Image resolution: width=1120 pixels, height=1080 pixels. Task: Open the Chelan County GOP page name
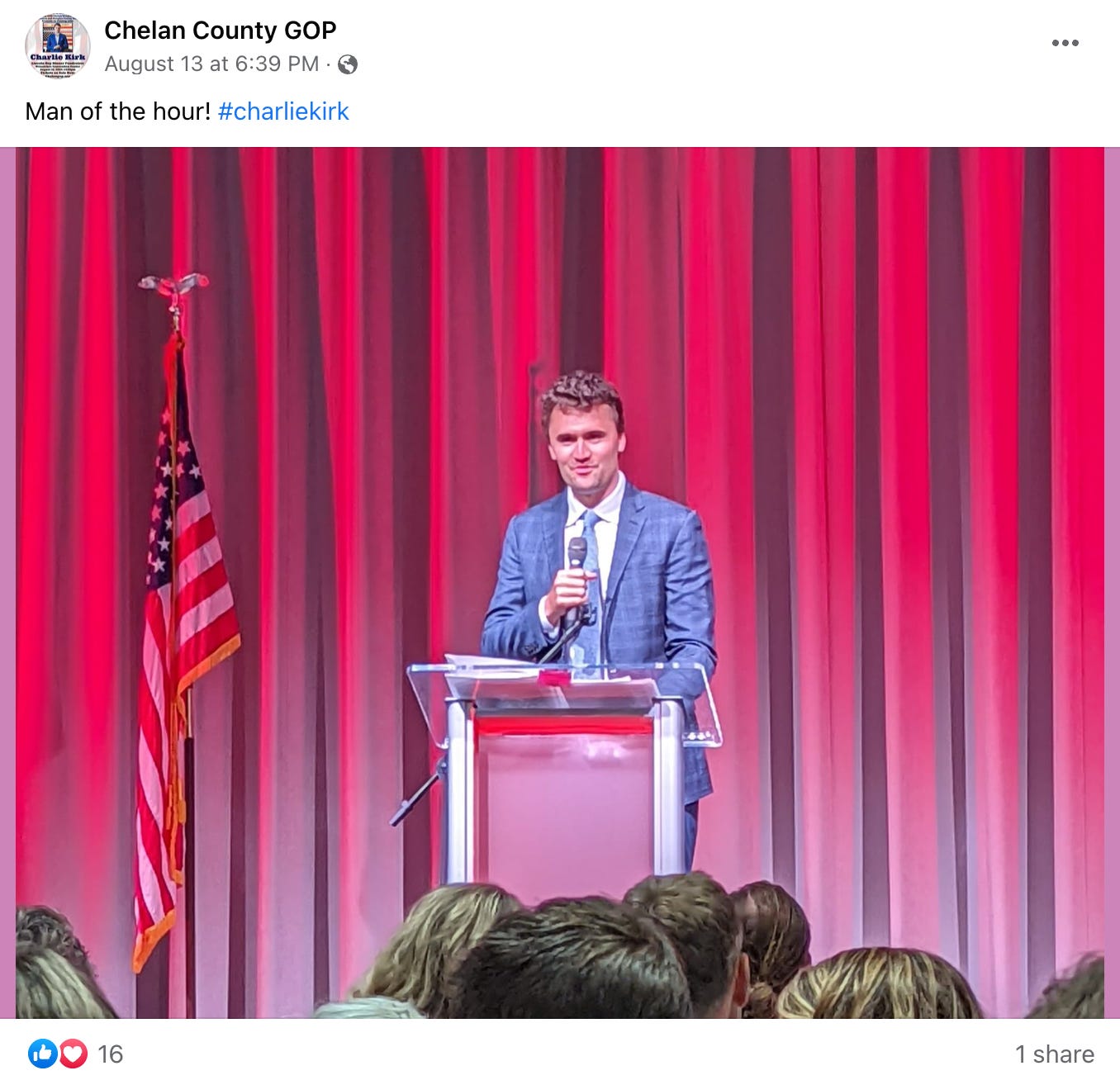coord(221,31)
